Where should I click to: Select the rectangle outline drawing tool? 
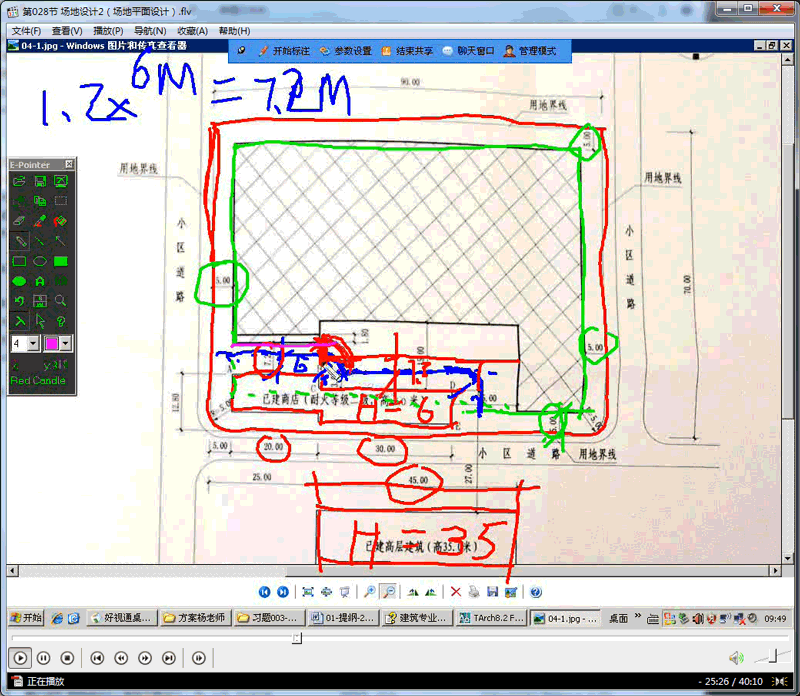[19, 261]
